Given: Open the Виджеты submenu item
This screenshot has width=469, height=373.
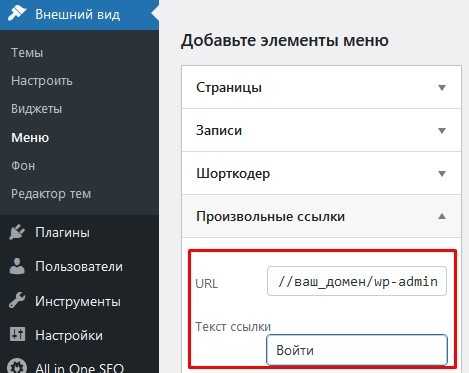Looking at the screenshot, I should coord(37,109).
